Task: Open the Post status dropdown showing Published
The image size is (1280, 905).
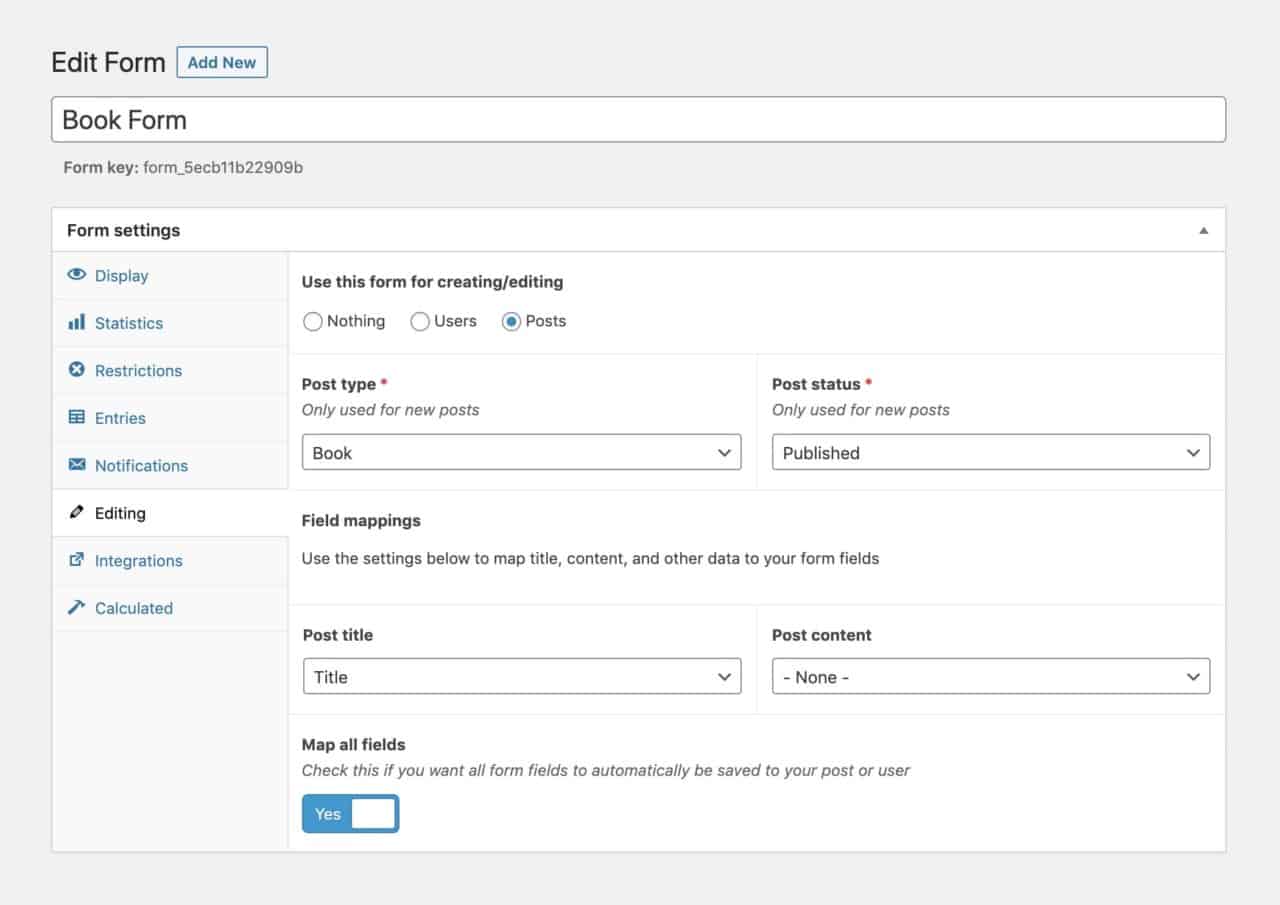Action: click(990, 452)
